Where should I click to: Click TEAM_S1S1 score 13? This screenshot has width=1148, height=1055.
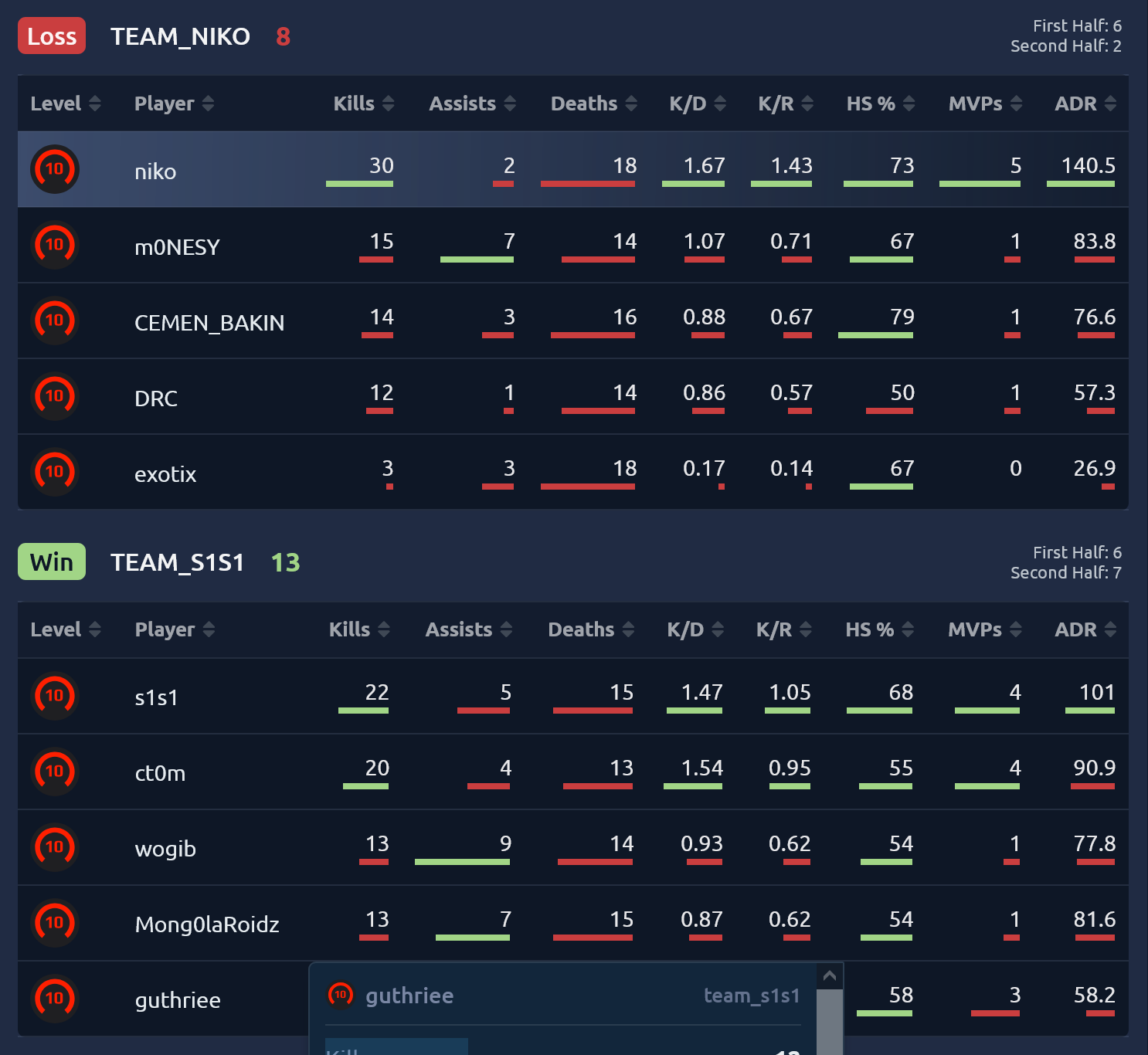point(285,562)
